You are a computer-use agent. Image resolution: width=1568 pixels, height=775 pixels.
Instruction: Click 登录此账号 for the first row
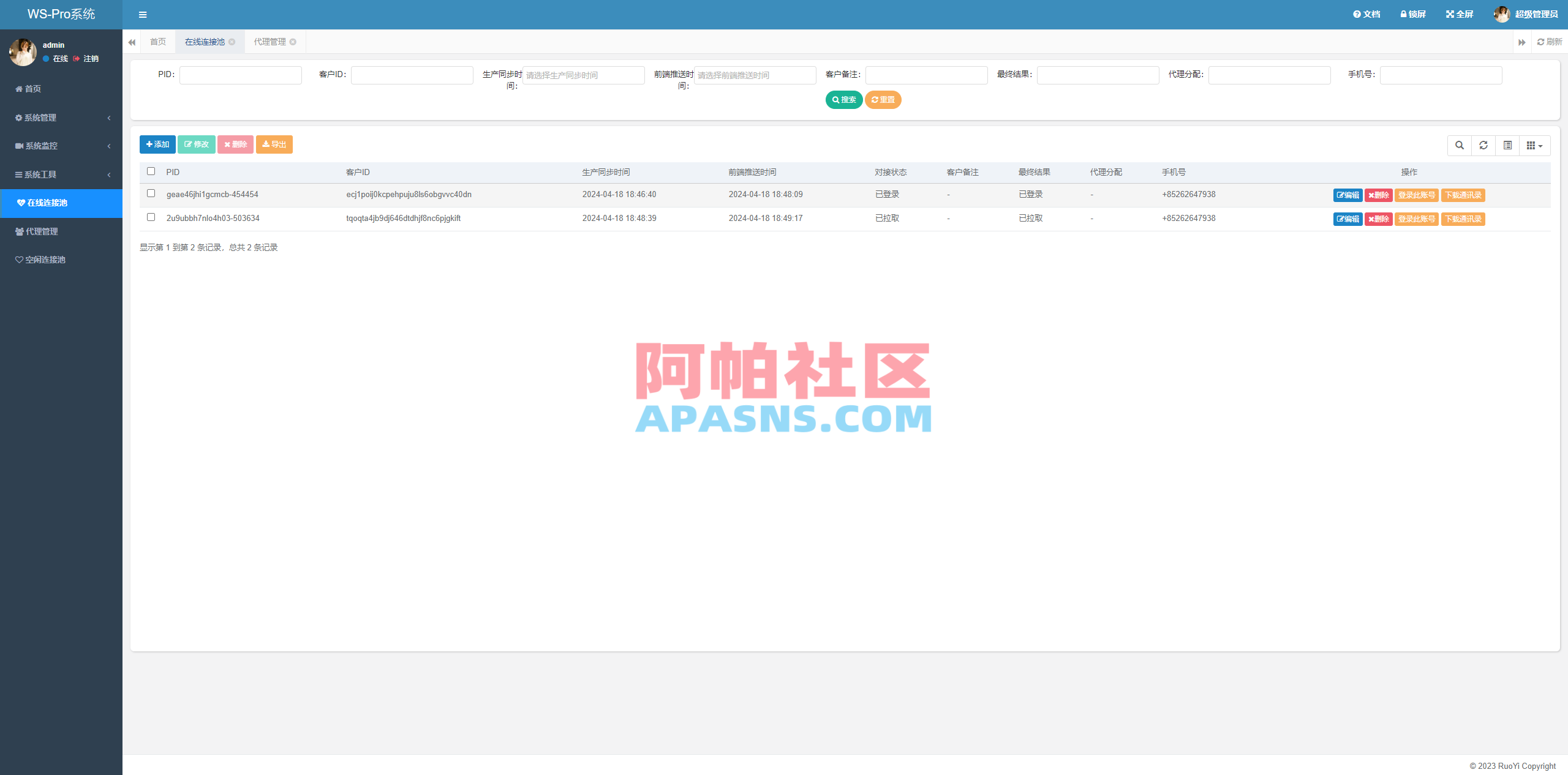coord(1416,195)
